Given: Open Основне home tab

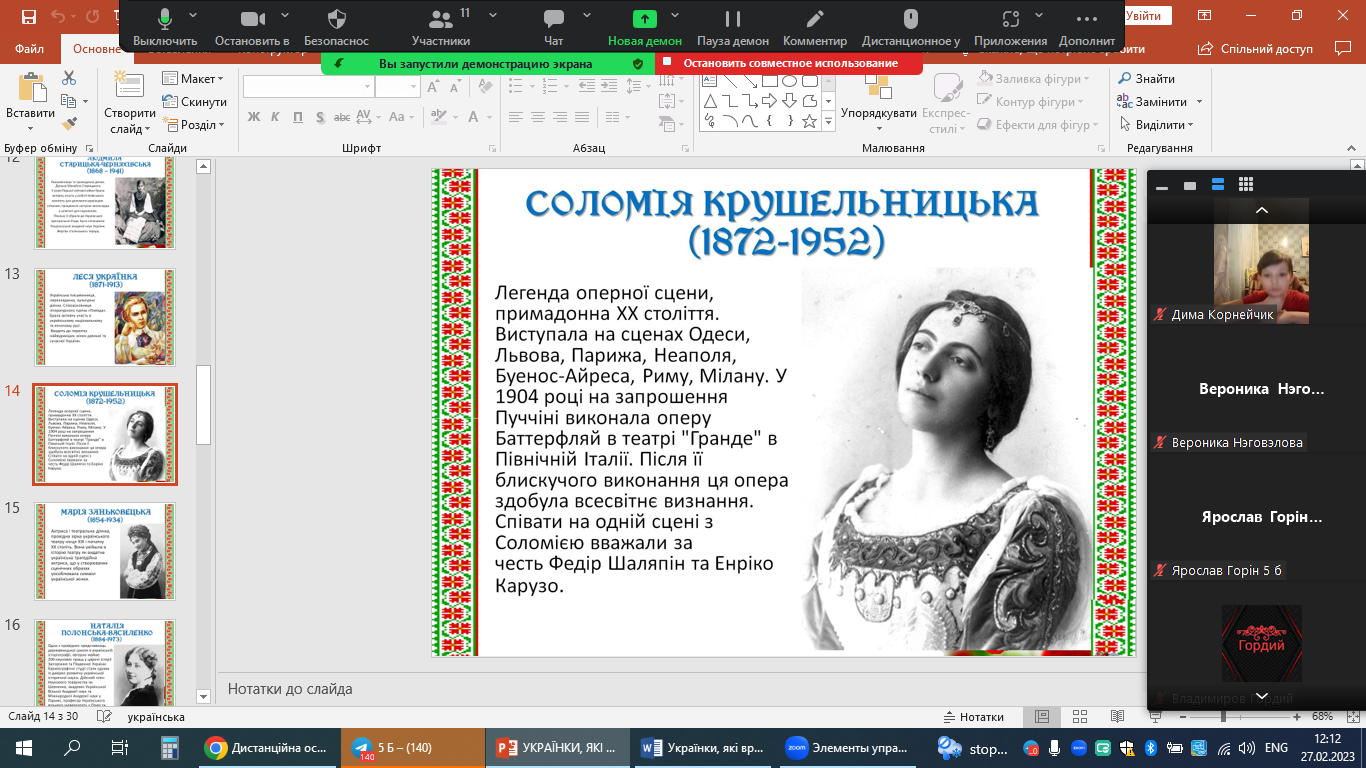Looking at the screenshot, I should click(x=97, y=48).
